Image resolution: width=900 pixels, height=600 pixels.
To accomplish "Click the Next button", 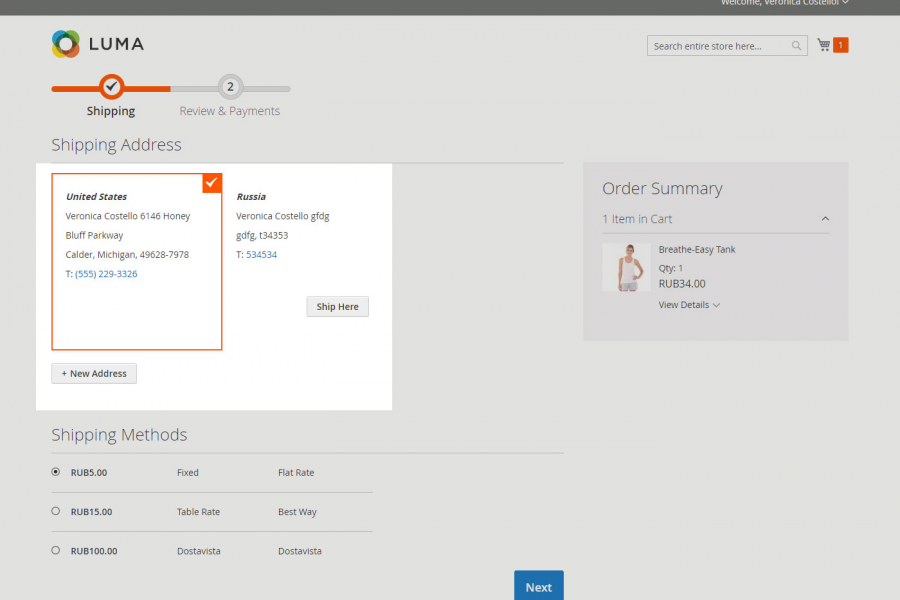I will pyautogui.click(x=538, y=586).
